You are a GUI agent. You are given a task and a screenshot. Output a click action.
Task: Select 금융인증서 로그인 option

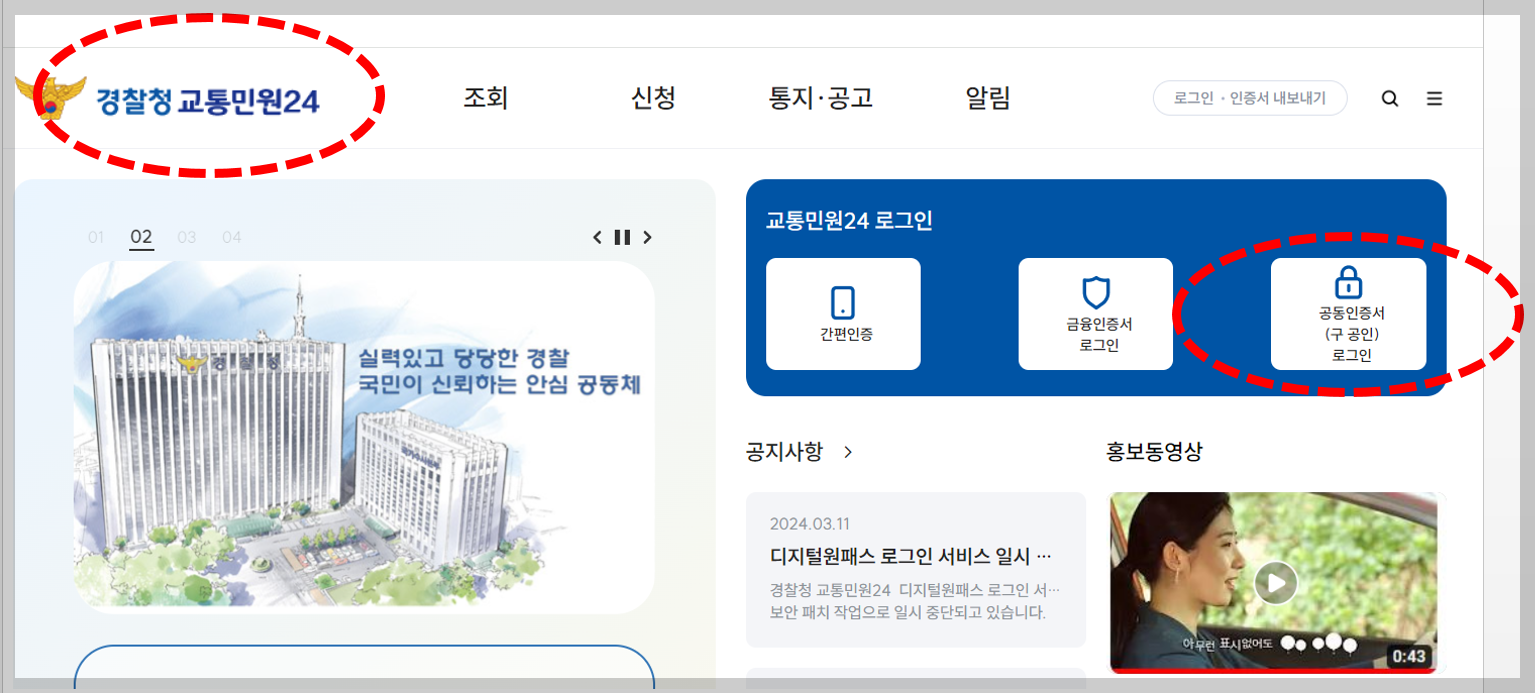click(x=1096, y=314)
